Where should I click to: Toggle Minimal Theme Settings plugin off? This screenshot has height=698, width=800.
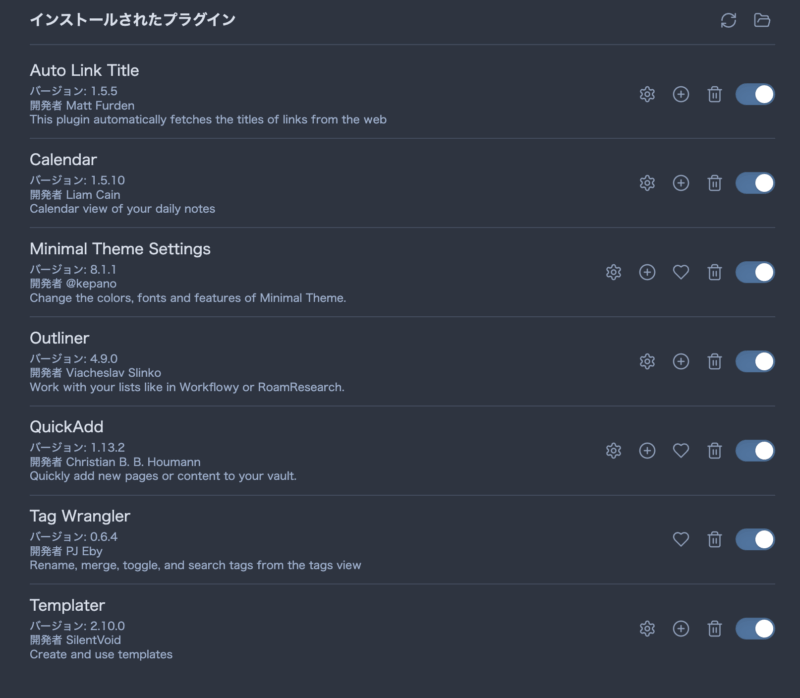click(x=755, y=272)
